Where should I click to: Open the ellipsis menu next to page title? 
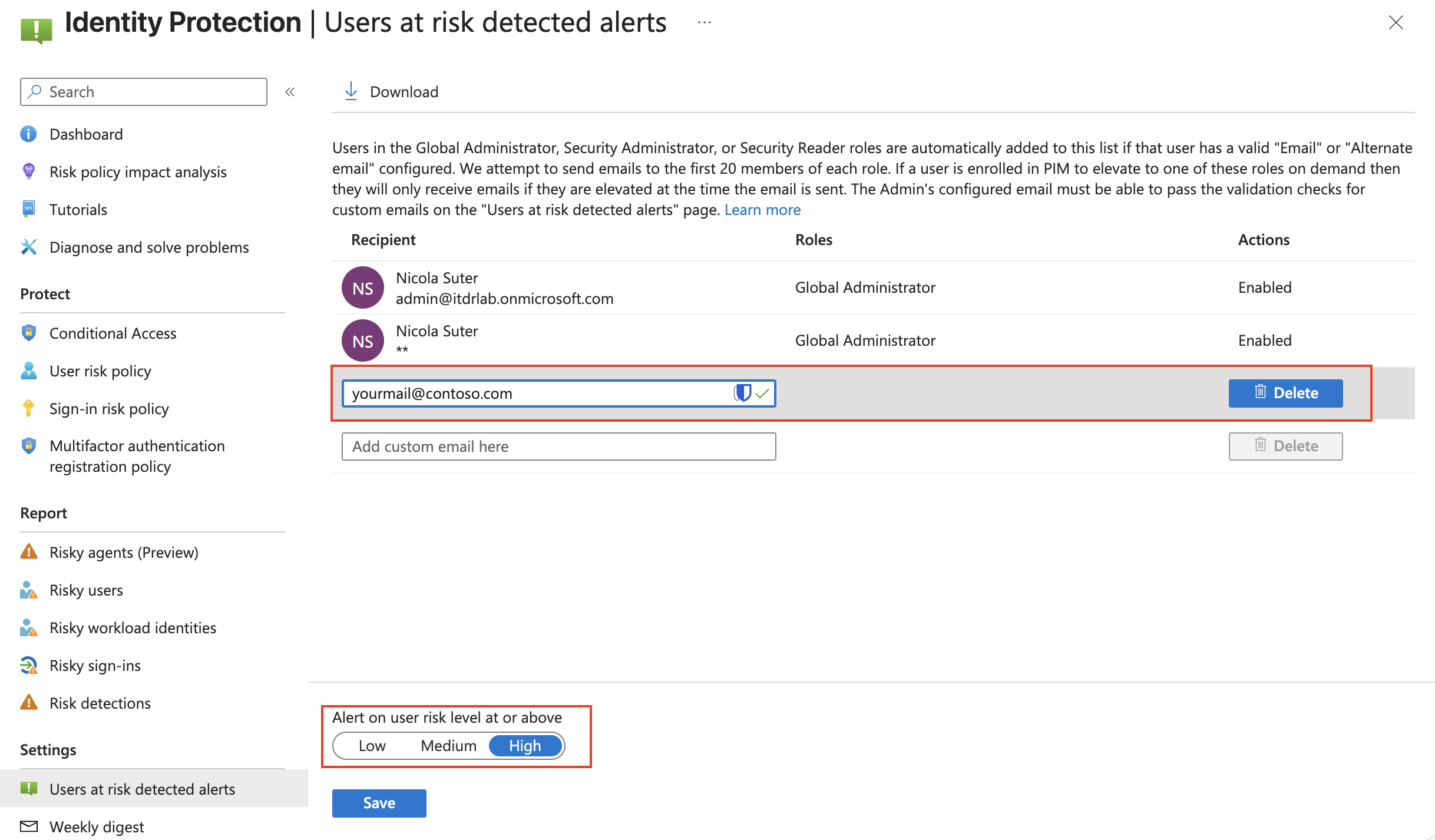point(703,22)
